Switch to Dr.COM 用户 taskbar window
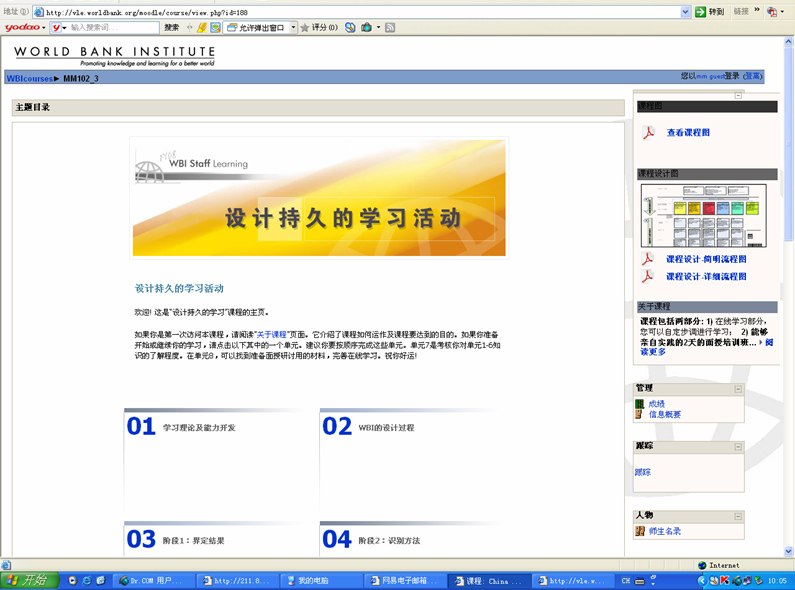The image size is (795, 590). point(154,581)
